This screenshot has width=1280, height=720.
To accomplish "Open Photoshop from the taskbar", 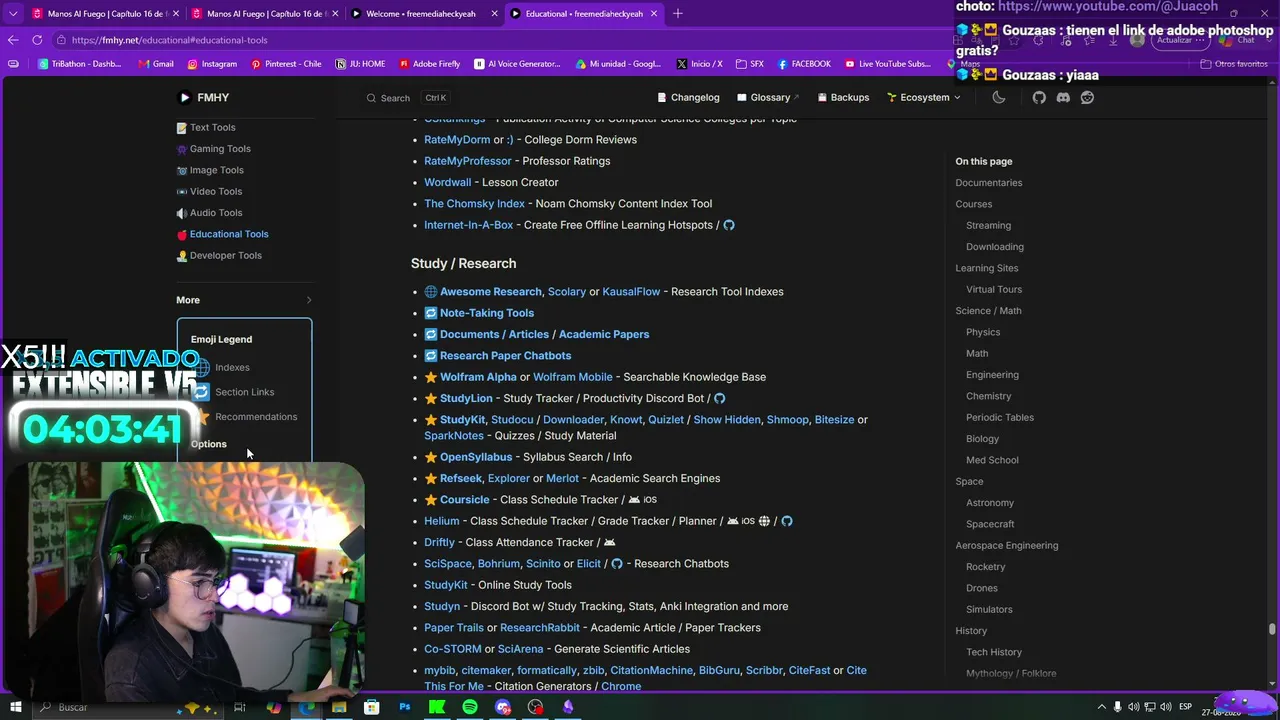I will coord(404,707).
